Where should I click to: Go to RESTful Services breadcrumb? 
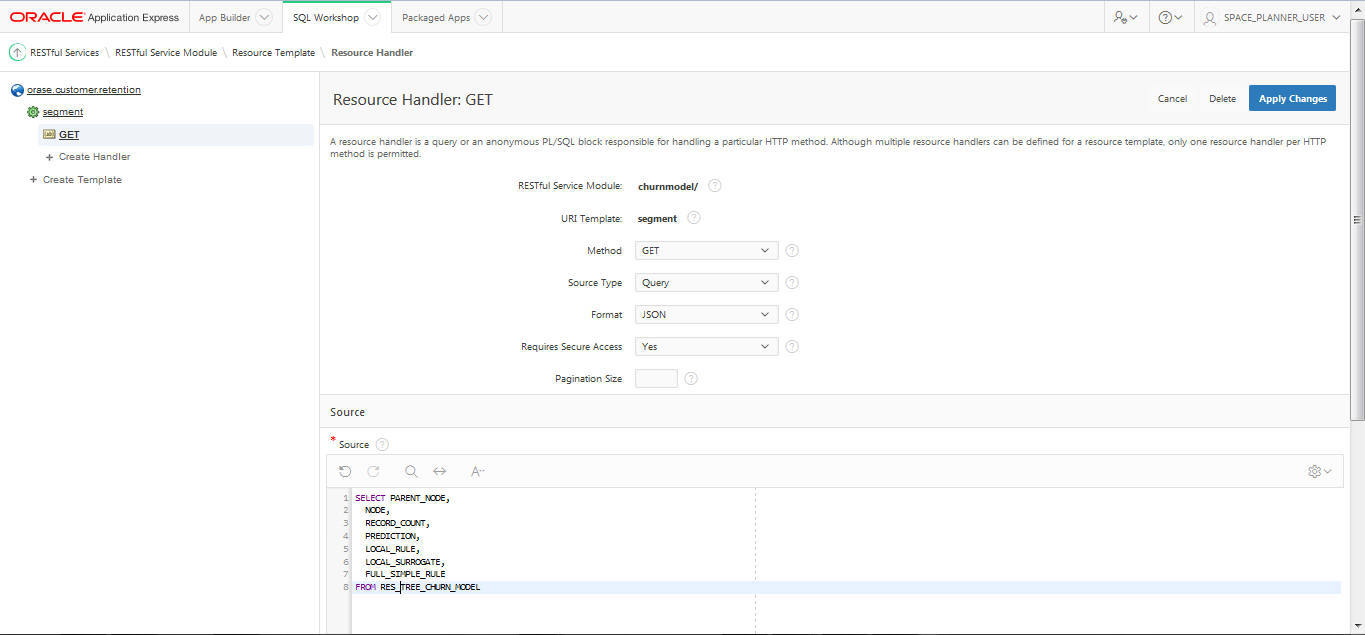65,53
